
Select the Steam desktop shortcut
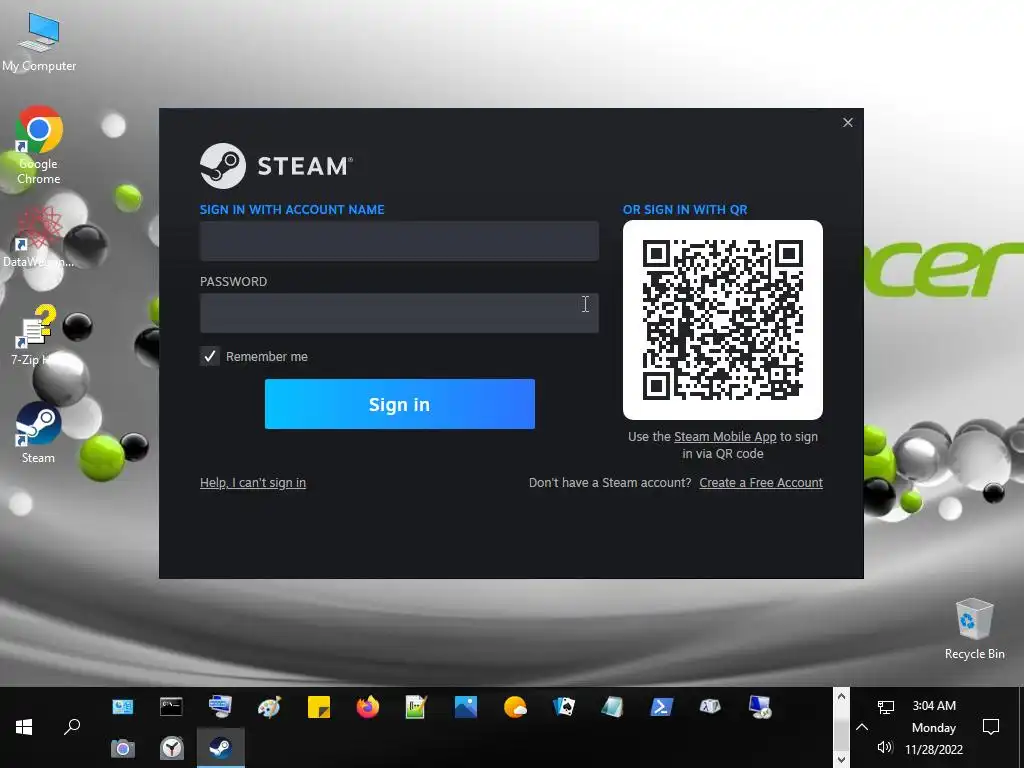pyautogui.click(x=39, y=432)
